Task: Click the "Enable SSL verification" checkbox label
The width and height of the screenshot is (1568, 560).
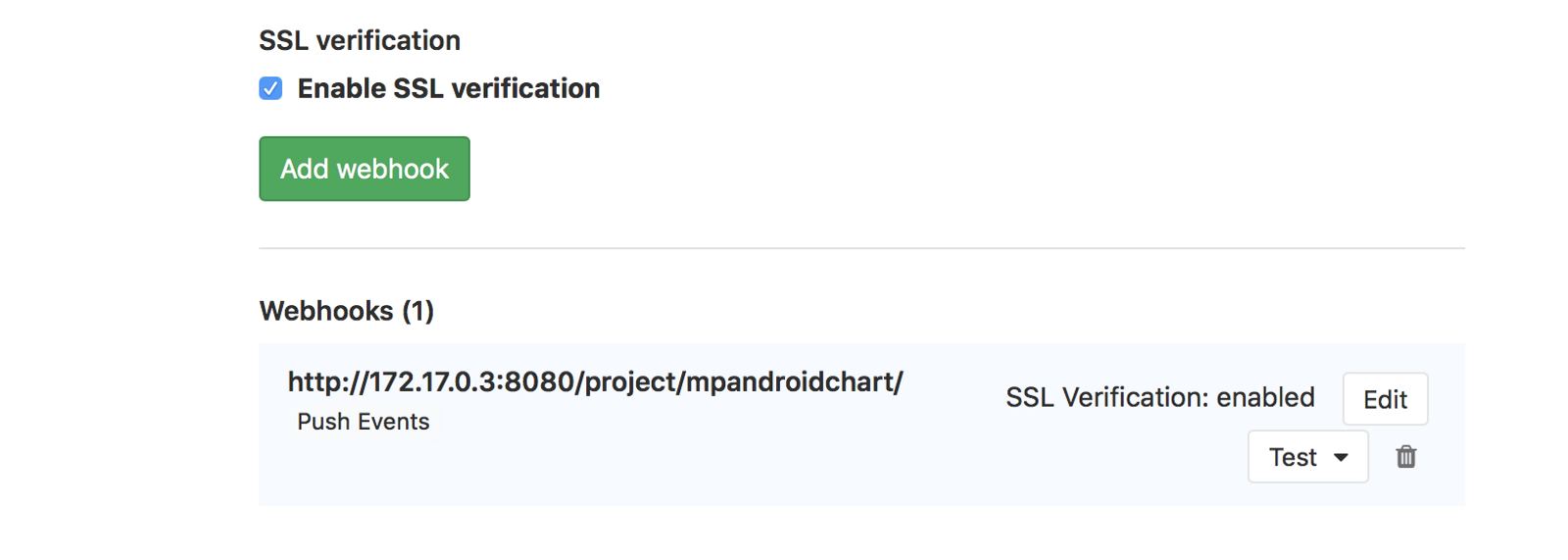Action: (x=448, y=88)
